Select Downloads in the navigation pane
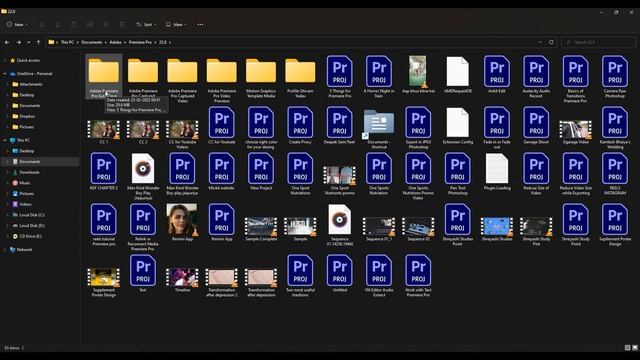 (29, 172)
